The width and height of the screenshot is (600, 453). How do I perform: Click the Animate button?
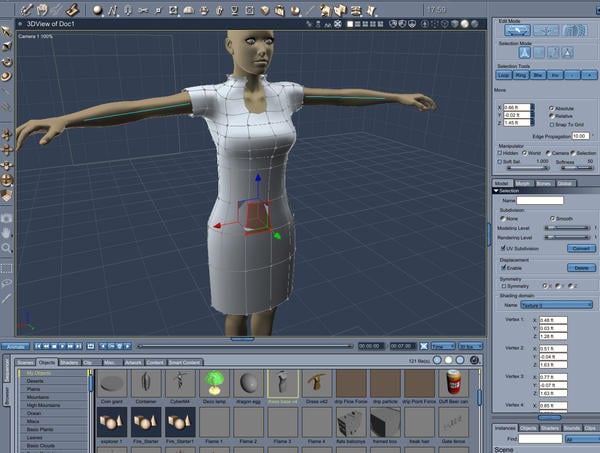15,347
